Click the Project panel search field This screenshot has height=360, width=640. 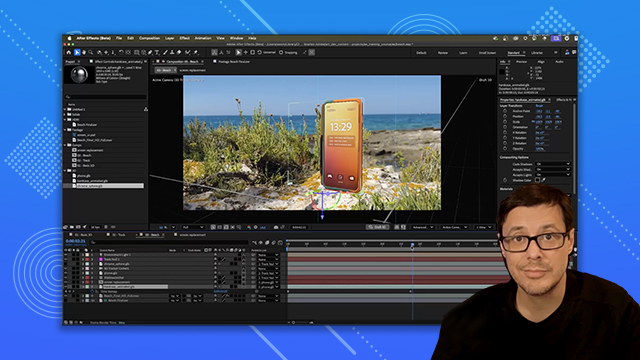coord(106,97)
